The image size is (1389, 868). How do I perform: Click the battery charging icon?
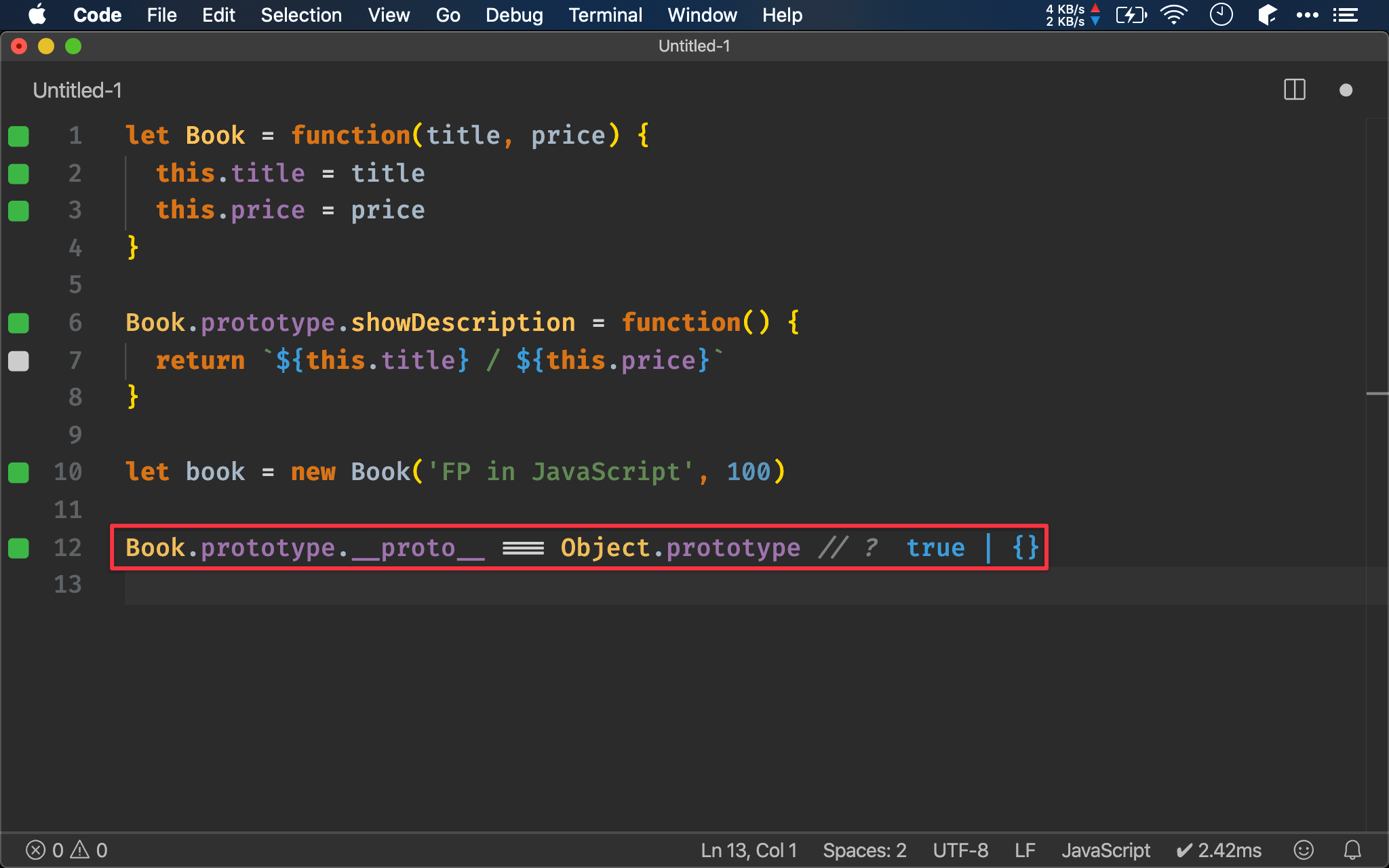(1131, 15)
